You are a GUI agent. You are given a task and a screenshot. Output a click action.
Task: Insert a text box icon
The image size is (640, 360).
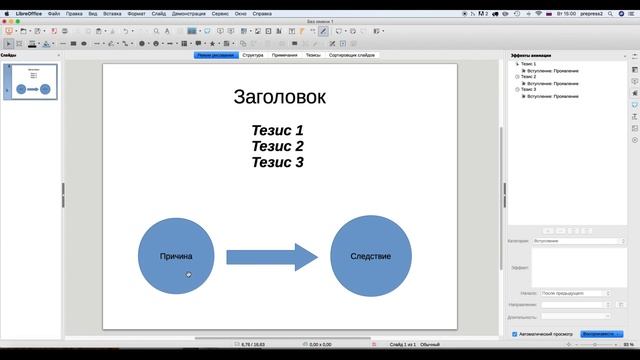pos(292,31)
